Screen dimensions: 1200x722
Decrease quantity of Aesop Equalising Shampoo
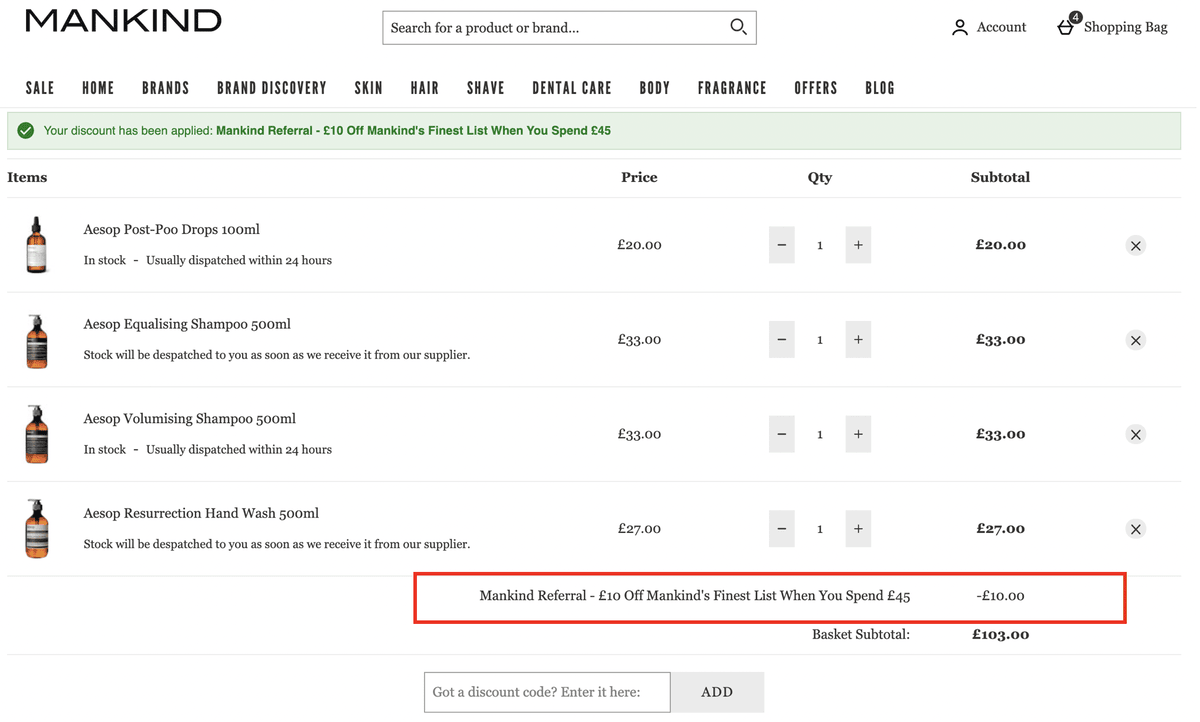point(782,340)
